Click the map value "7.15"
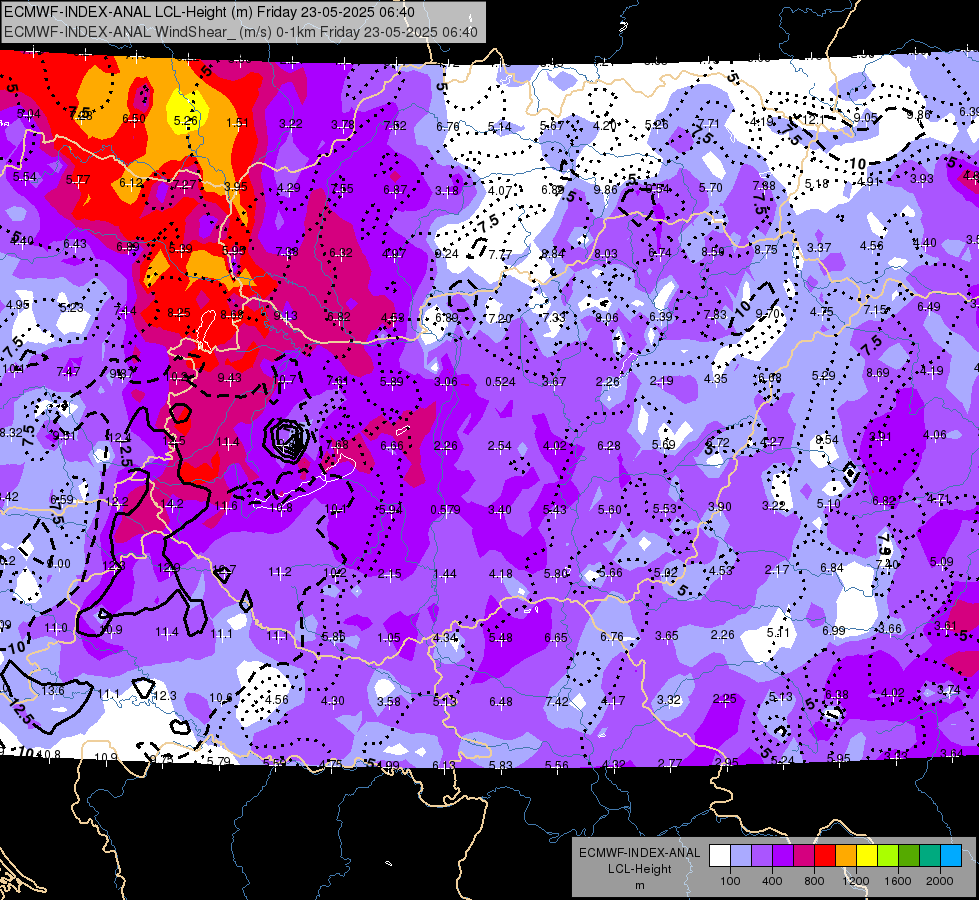 [x=875, y=310]
